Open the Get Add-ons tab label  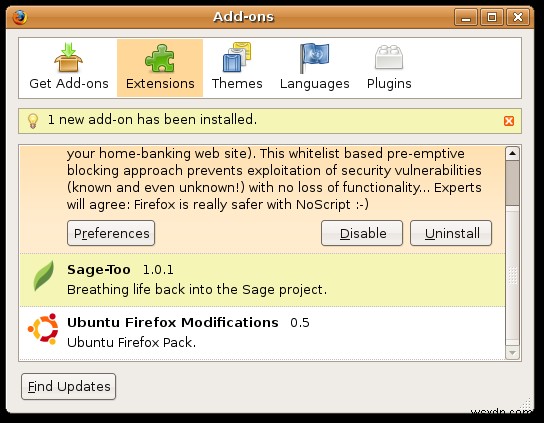pos(69,84)
